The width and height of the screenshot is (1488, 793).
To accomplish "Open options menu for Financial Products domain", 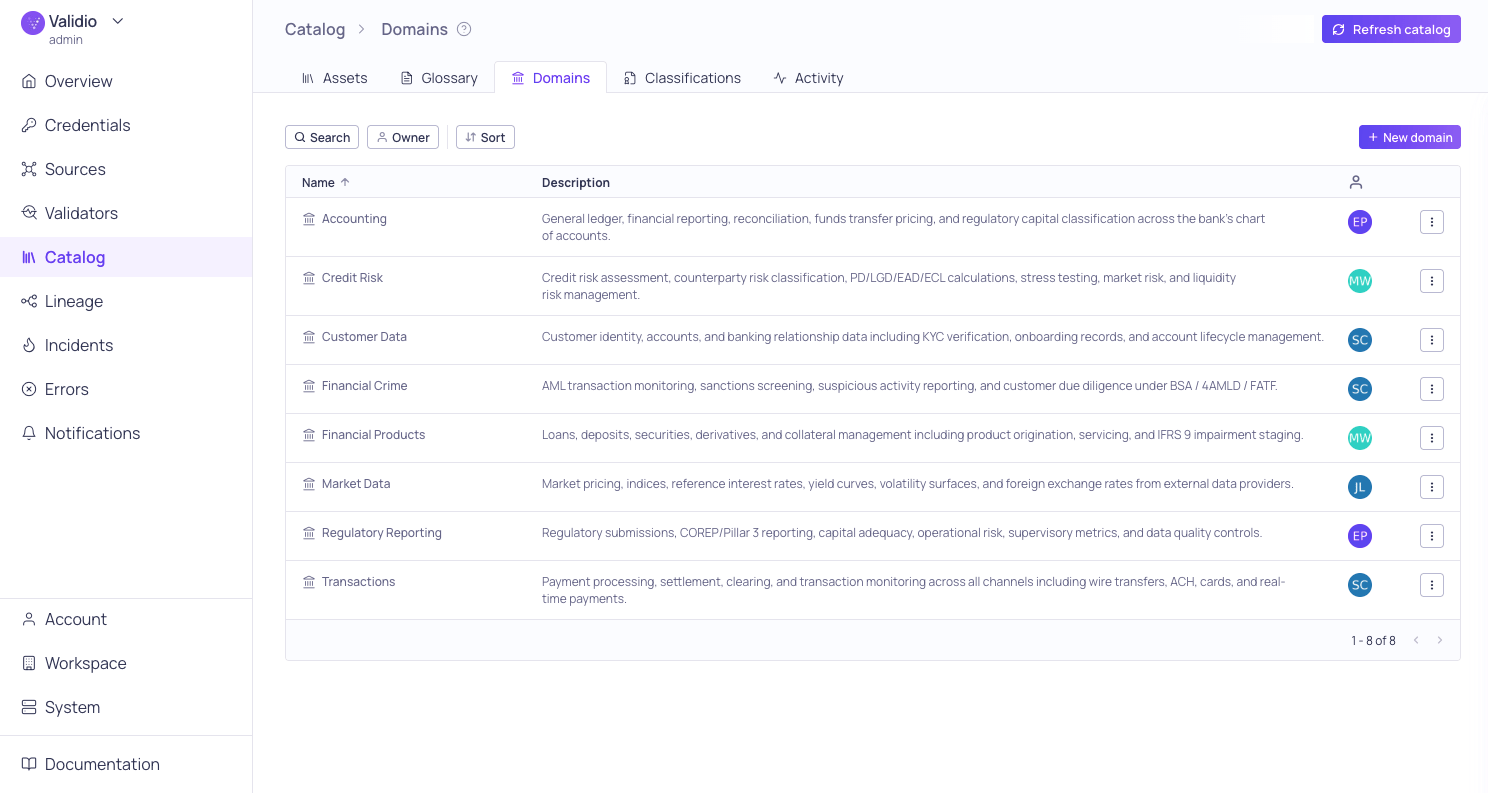I will click(1432, 438).
